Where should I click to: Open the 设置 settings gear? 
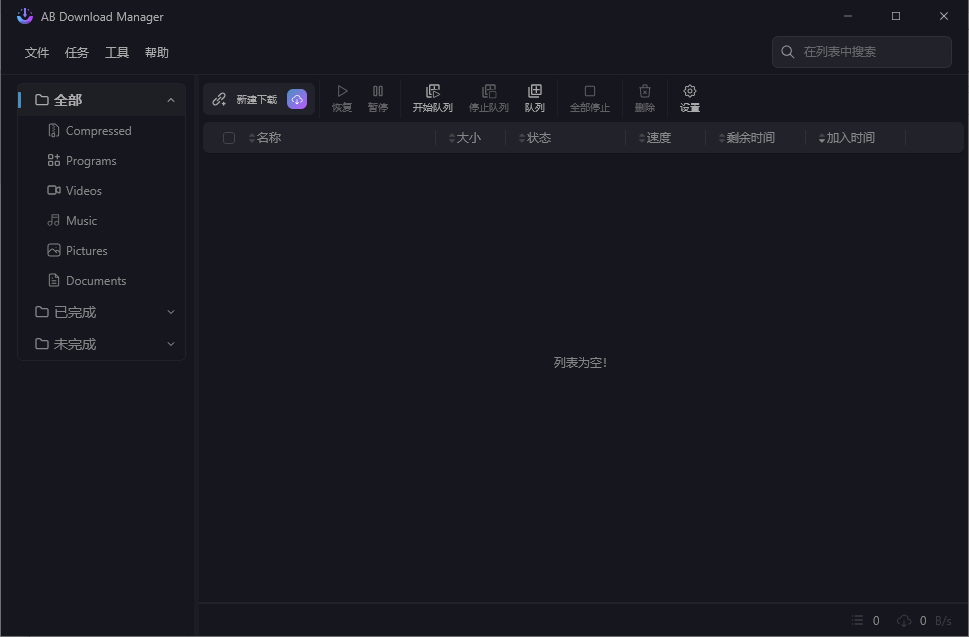point(689,97)
